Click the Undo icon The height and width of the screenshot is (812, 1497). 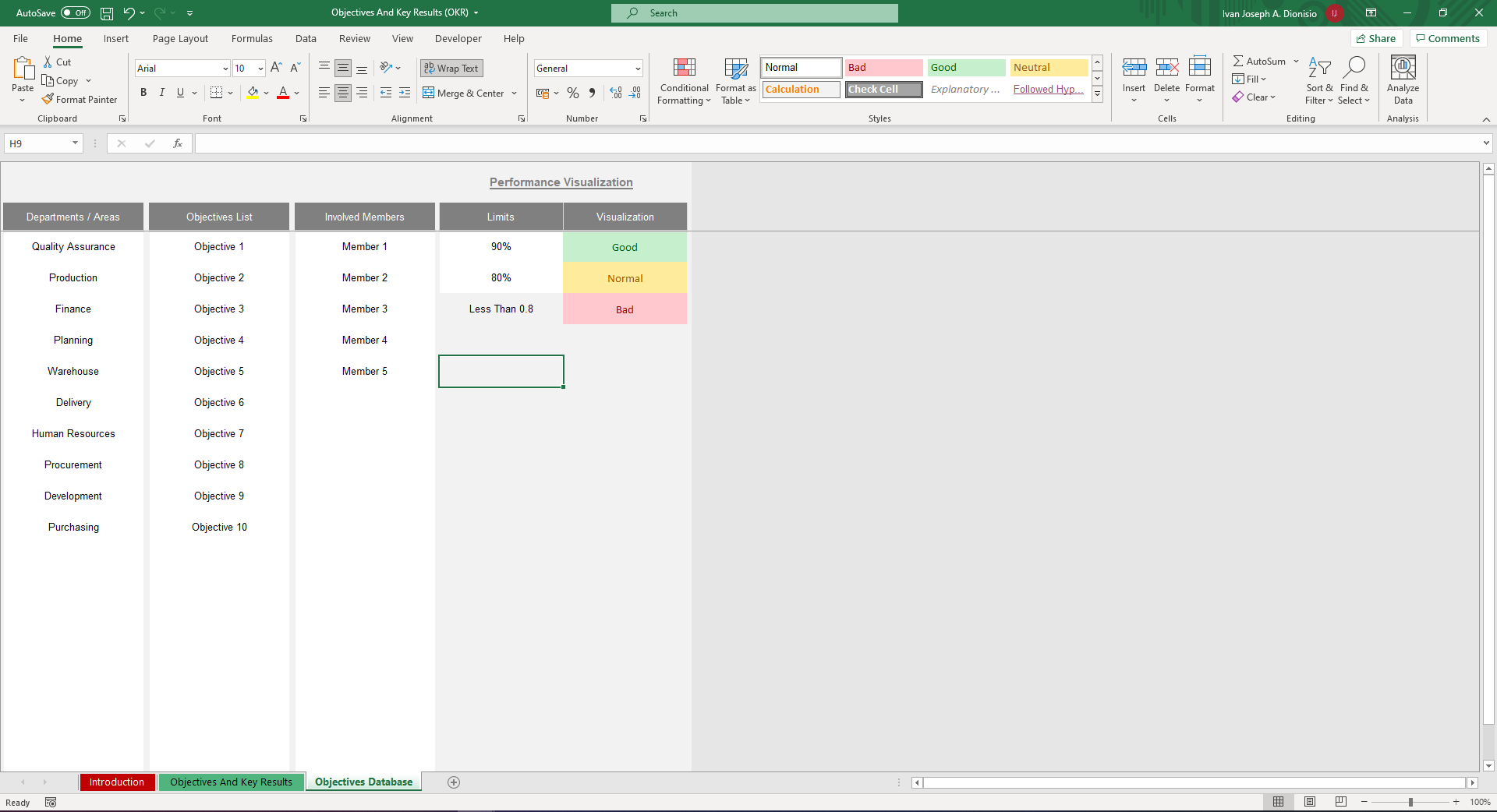(129, 13)
